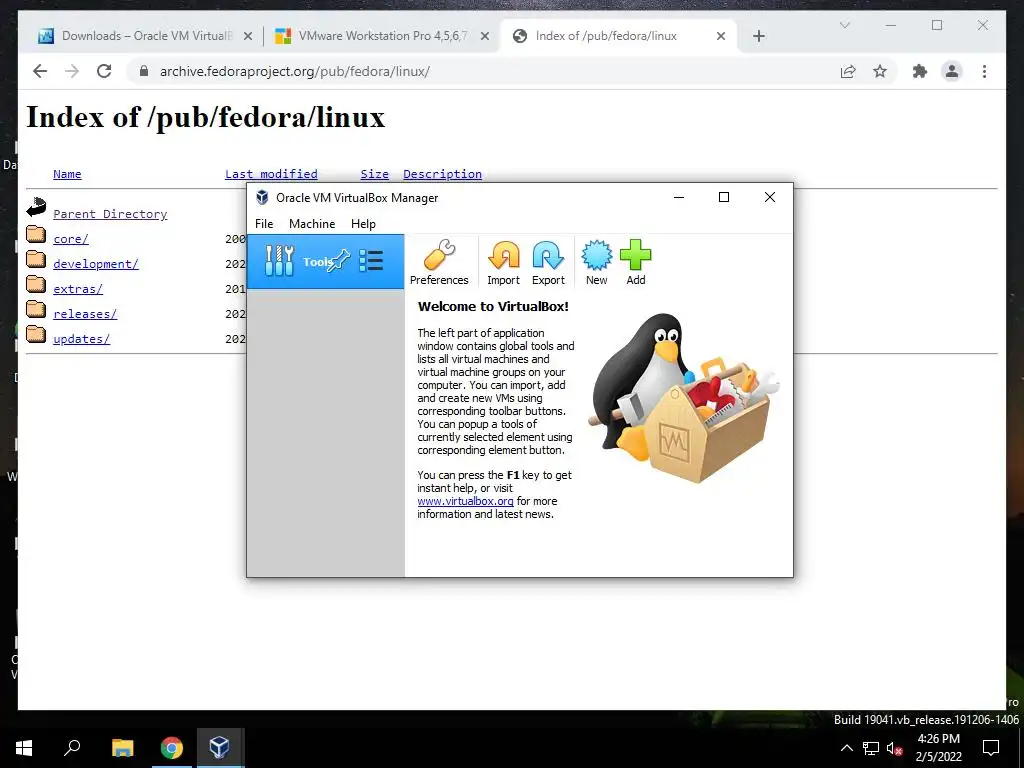
Task: Click Chrome icon in taskbar
Action: point(172,748)
